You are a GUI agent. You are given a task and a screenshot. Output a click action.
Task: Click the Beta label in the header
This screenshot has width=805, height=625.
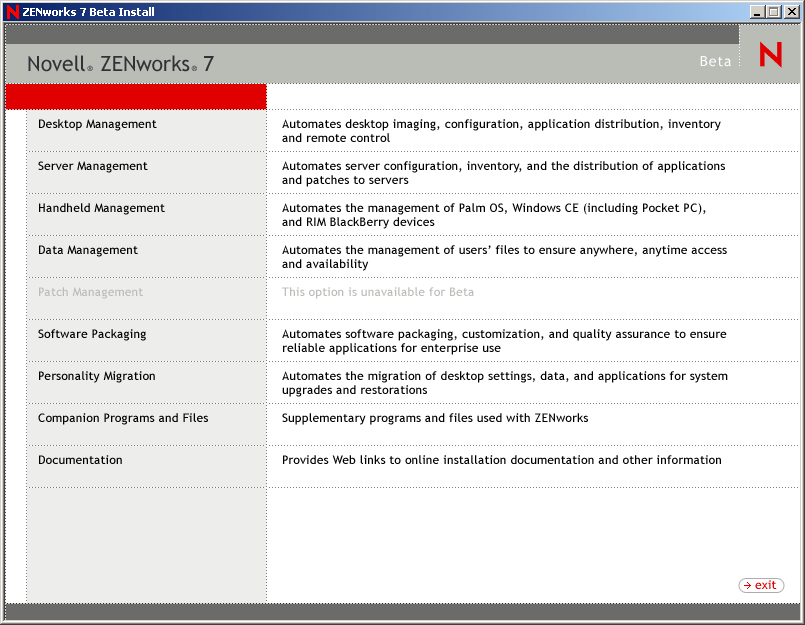(715, 62)
